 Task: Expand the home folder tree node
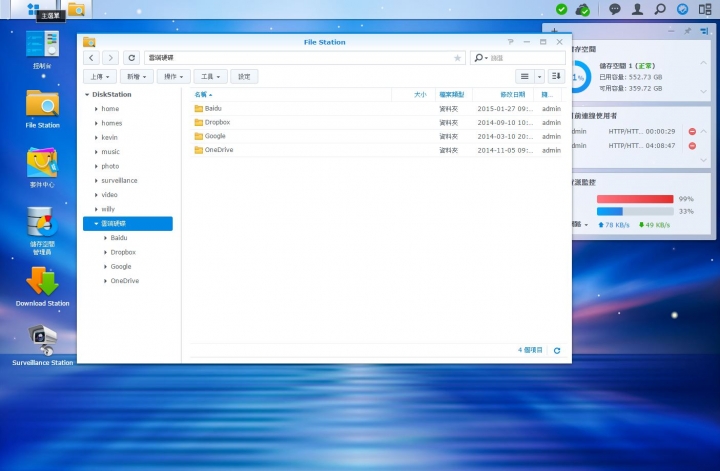tap(96, 109)
